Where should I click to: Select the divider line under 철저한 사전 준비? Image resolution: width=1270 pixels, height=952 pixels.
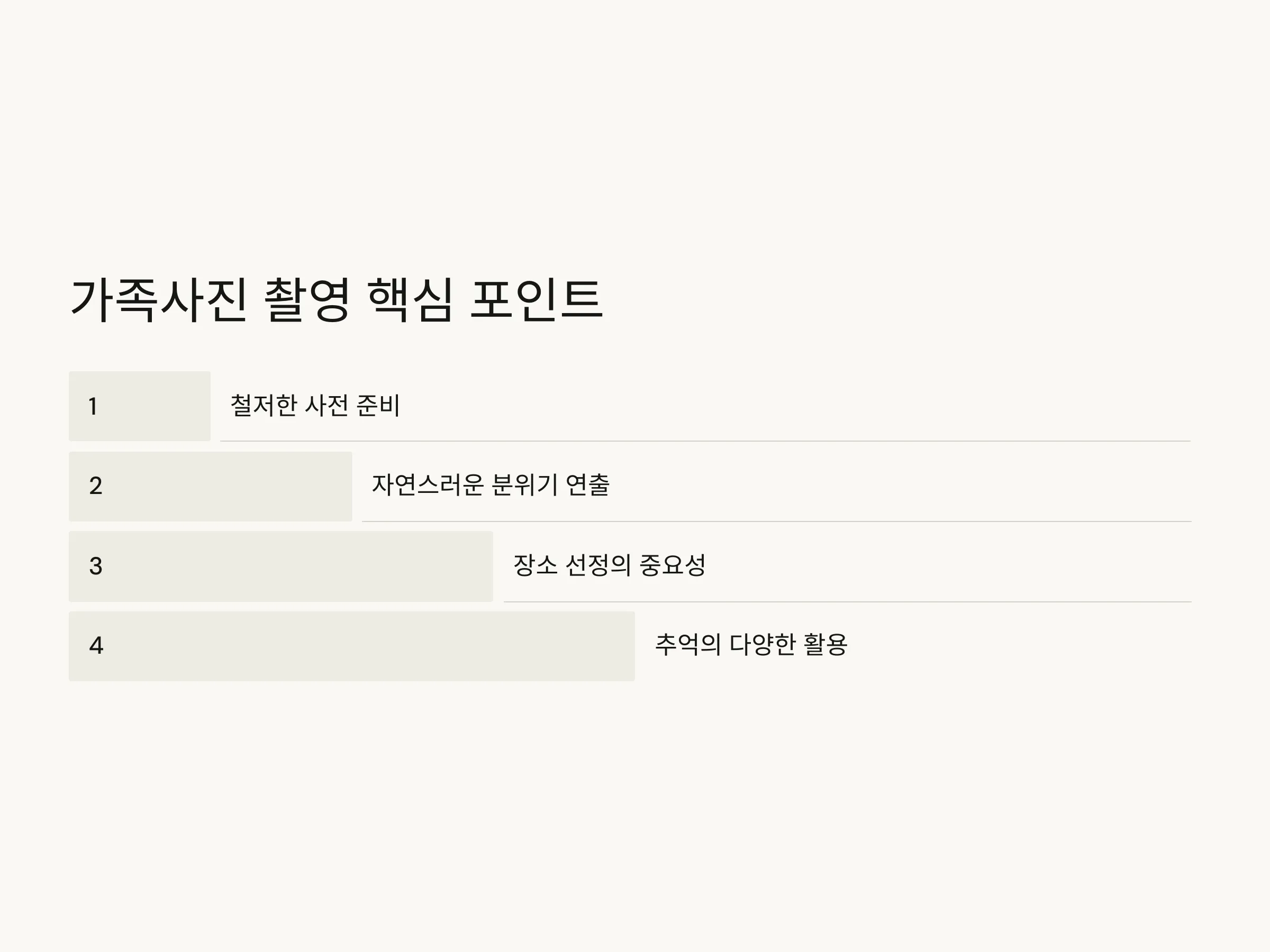(x=705, y=441)
